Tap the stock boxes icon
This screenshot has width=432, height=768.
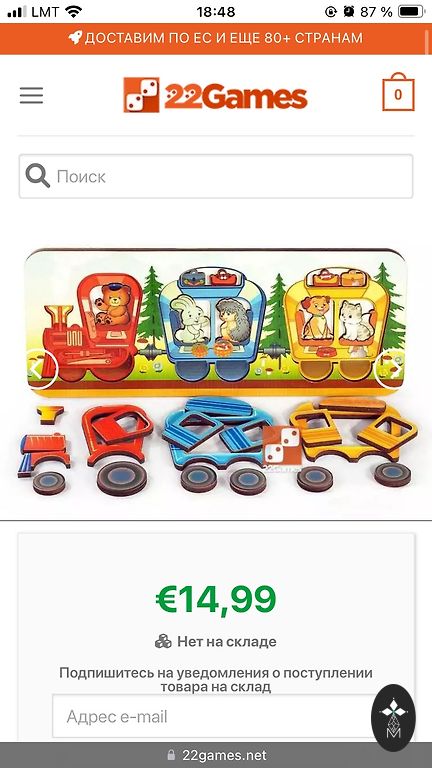[x=164, y=642]
